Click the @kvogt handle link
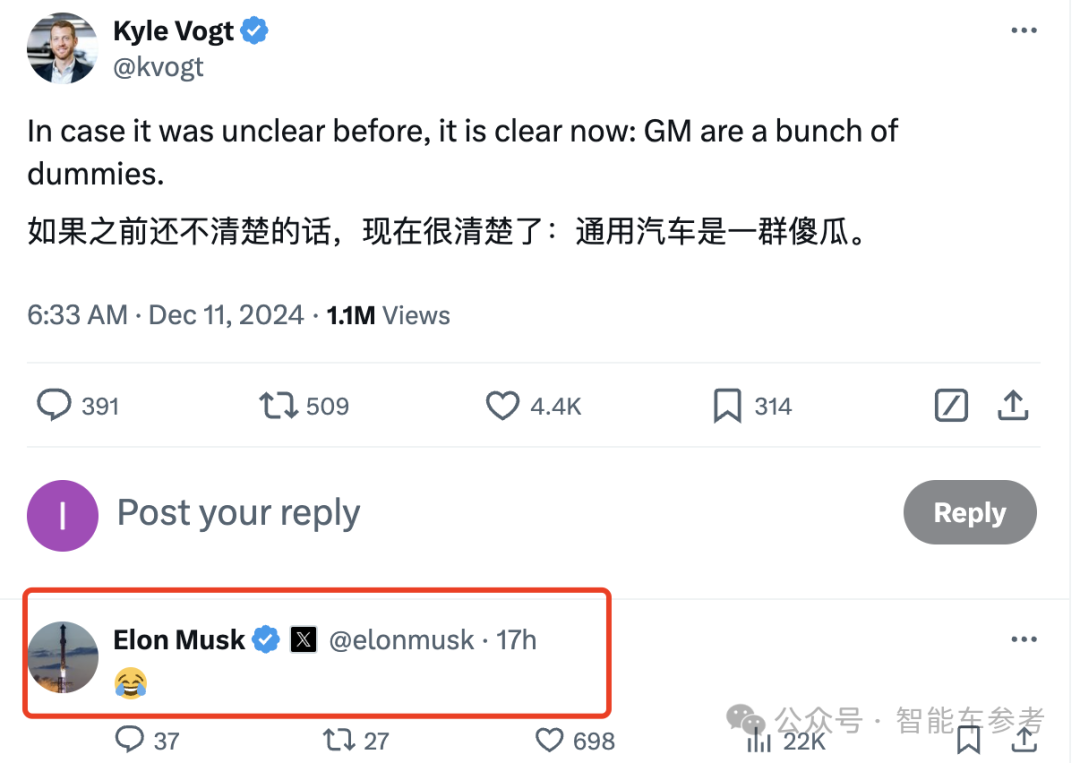Screen dimensions: 1080x763 (158, 66)
